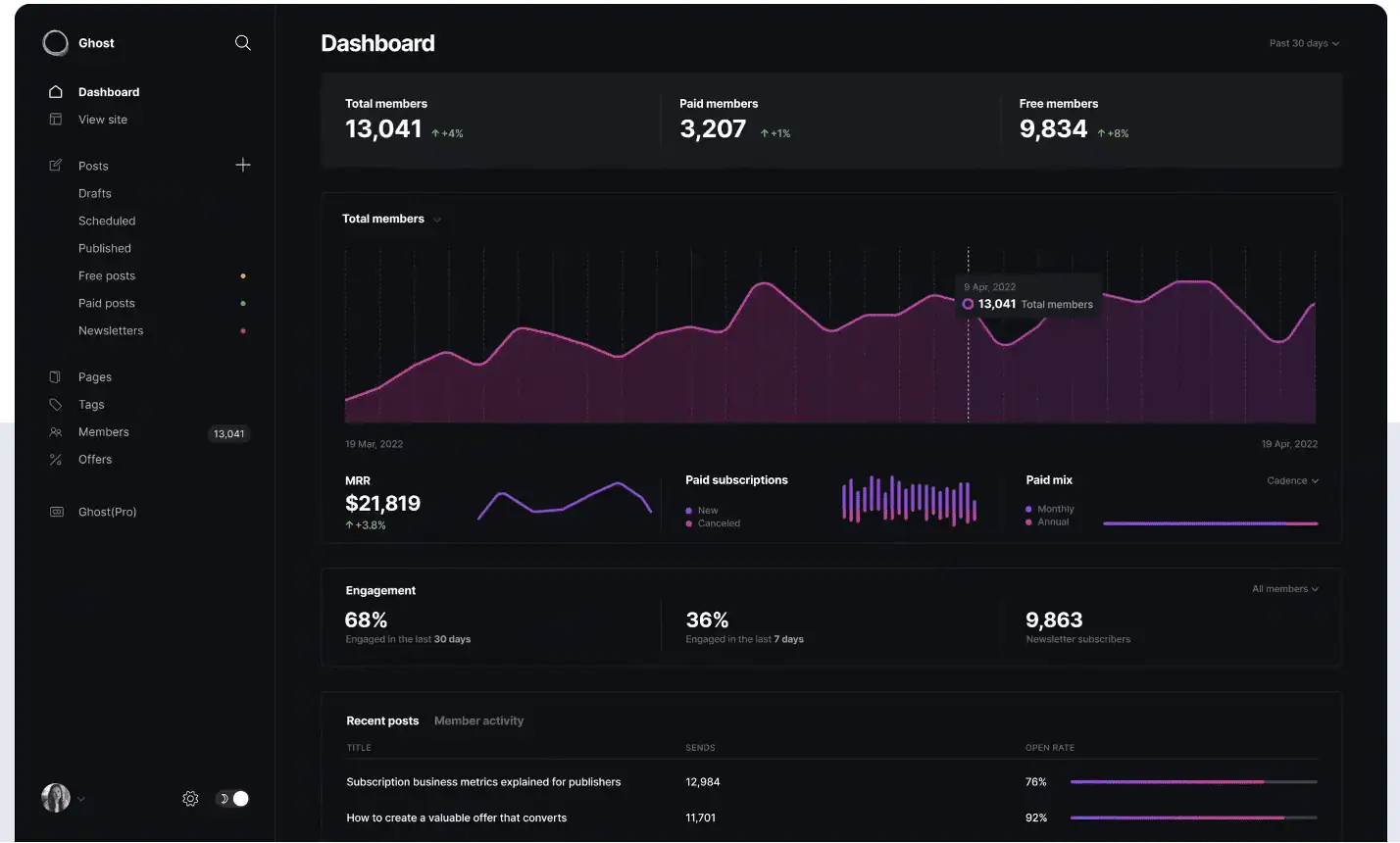This screenshot has width=1400, height=843.
Task: Click the 92% open rate progress bar
Action: pos(1193,818)
